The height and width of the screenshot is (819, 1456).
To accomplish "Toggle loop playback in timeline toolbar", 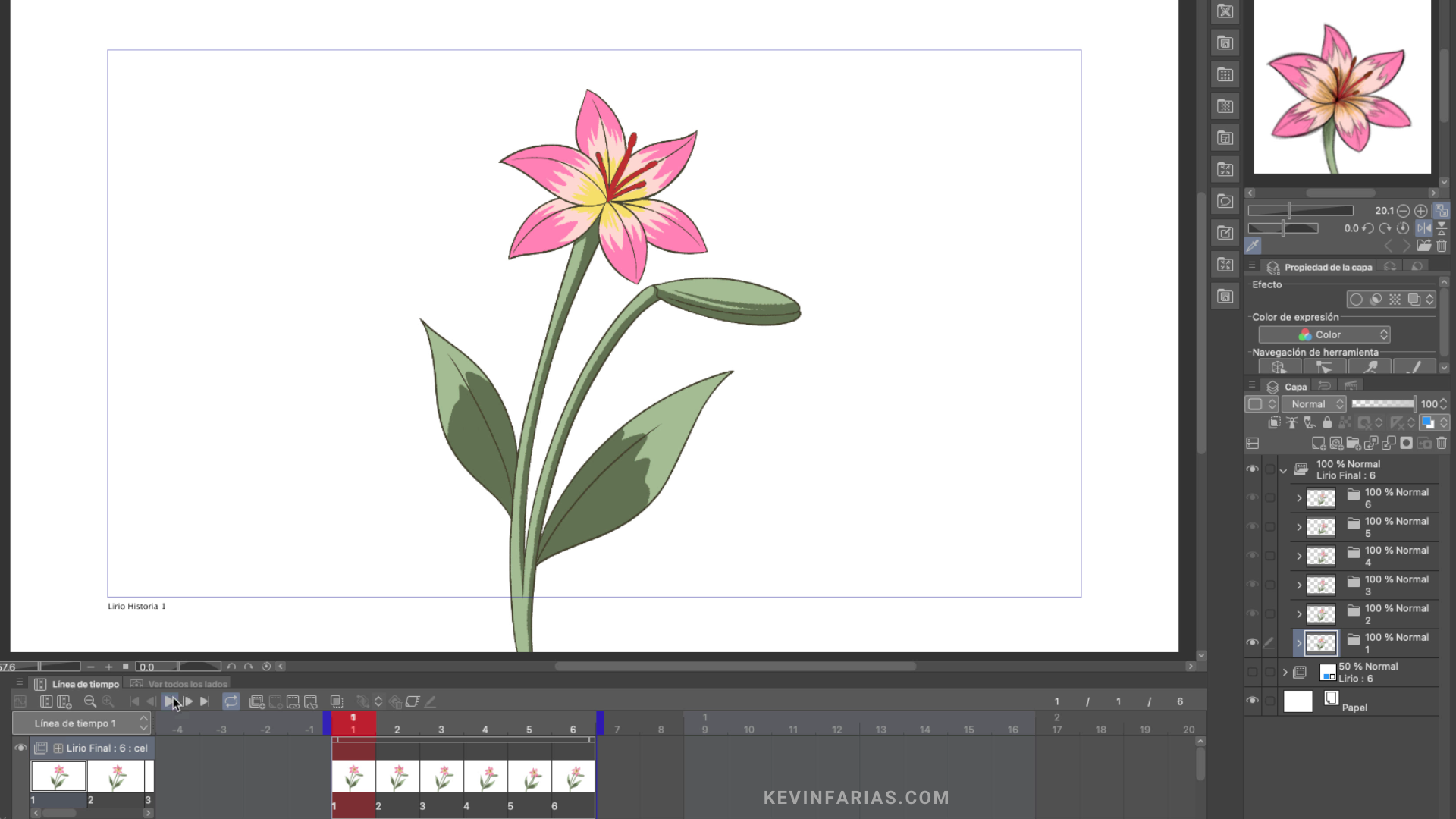I will coord(231,701).
